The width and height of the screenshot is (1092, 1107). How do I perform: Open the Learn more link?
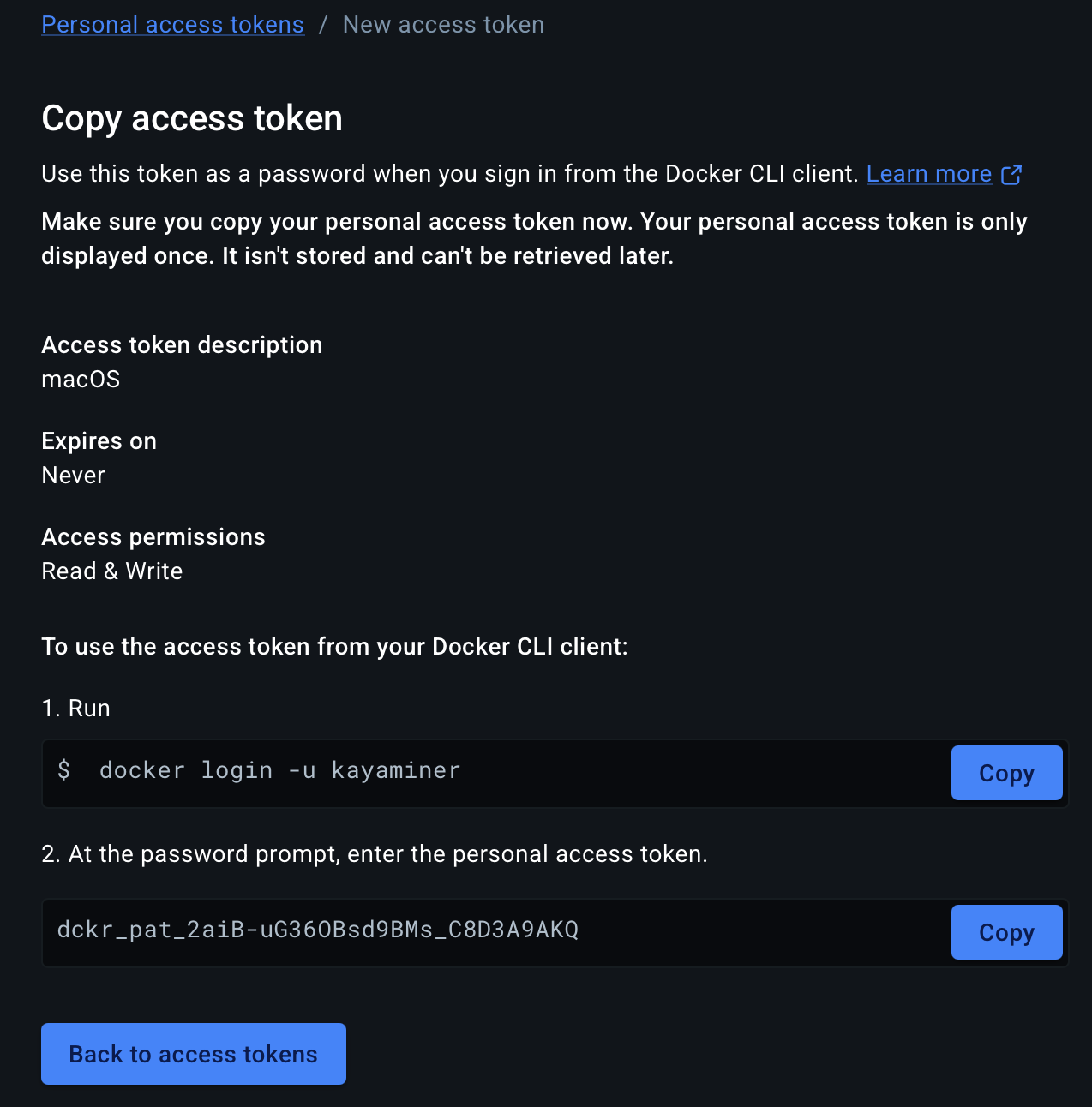pyautogui.click(x=929, y=174)
